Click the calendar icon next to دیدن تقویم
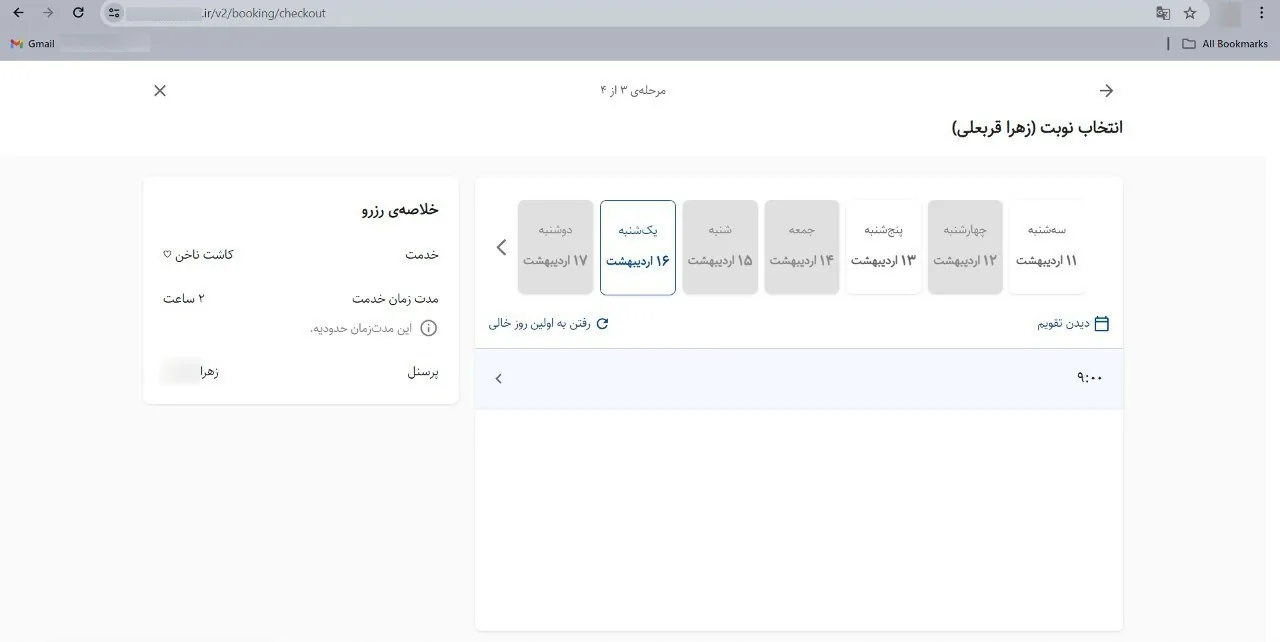 [1102, 324]
